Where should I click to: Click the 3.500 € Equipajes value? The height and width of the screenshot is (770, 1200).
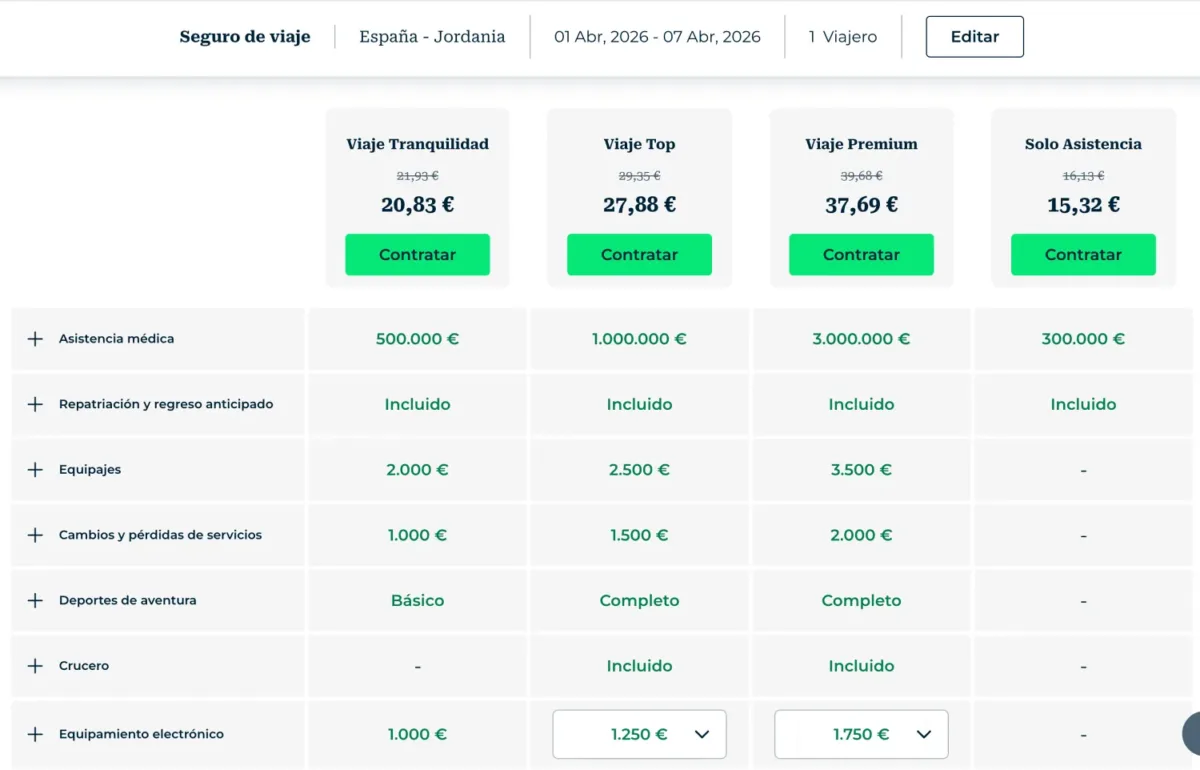click(x=862, y=470)
